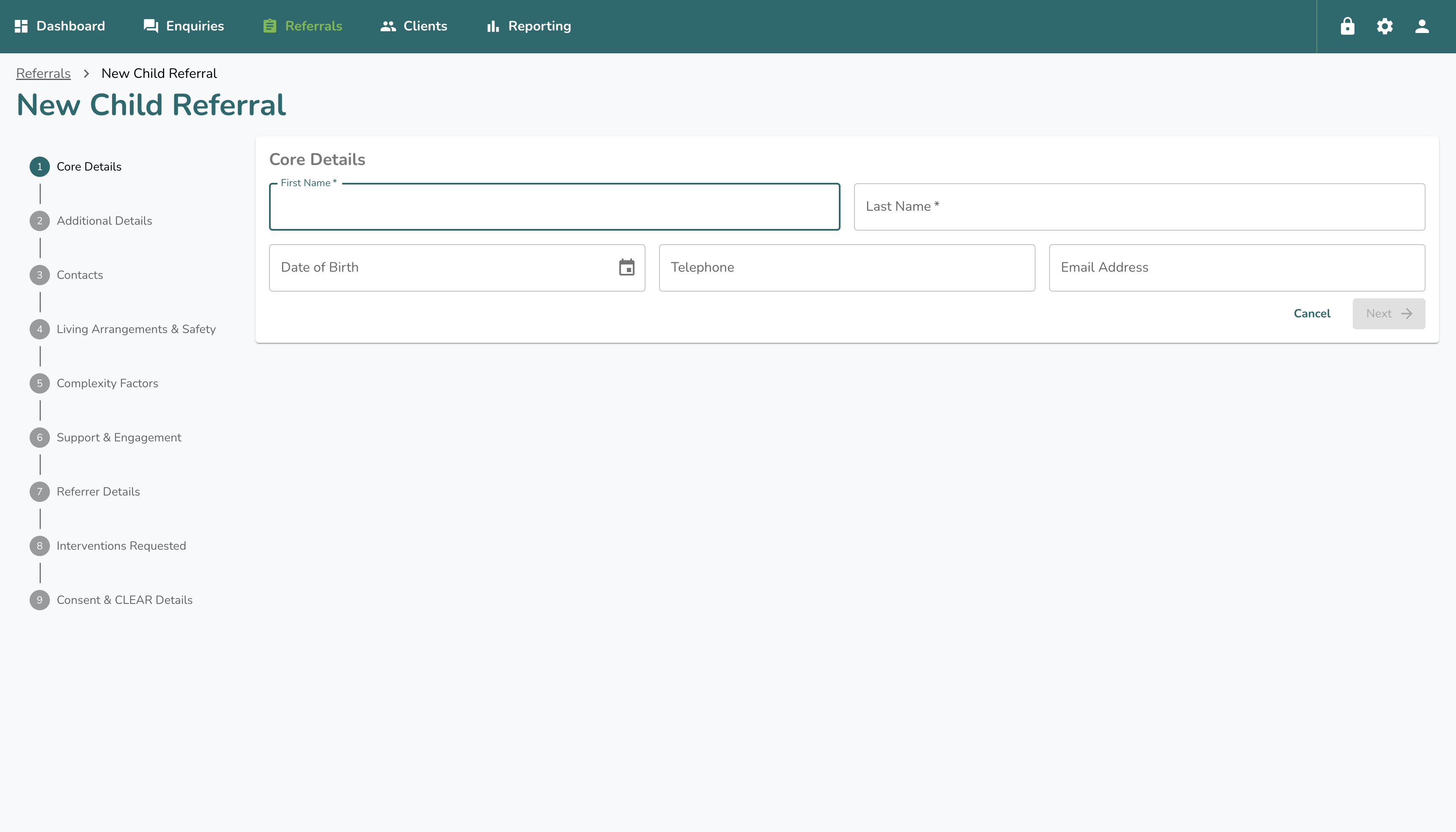Open settings gear icon

point(1384,26)
